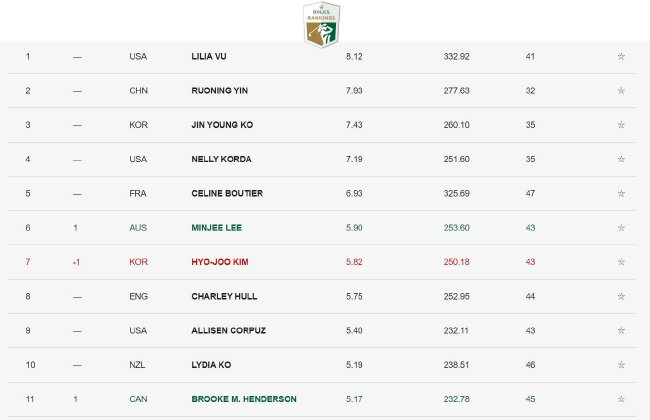
Task: Click star icon beside Hyo-Joo Kim
Action: [x=621, y=262]
